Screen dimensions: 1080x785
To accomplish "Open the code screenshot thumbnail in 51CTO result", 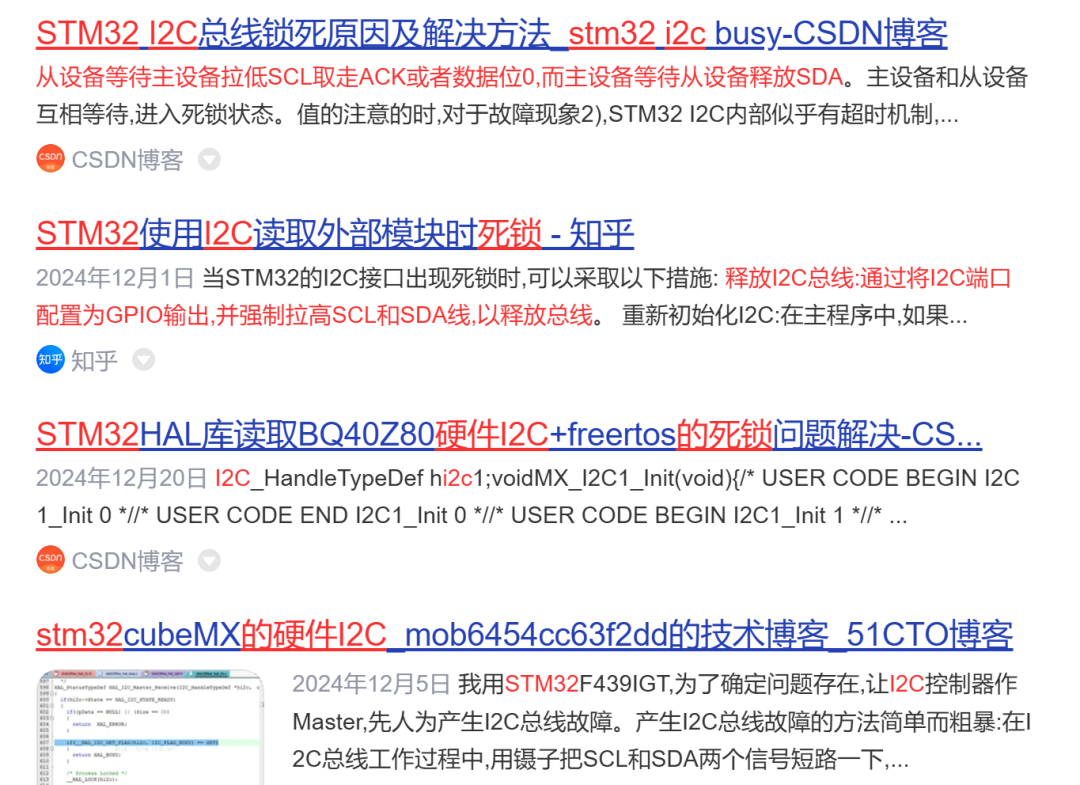I will pyautogui.click(x=150, y=727).
